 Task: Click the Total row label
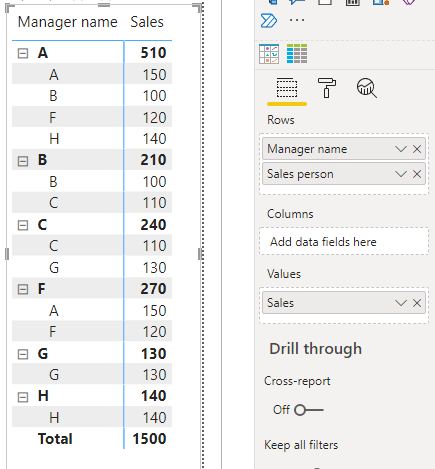tap(55, 439)
